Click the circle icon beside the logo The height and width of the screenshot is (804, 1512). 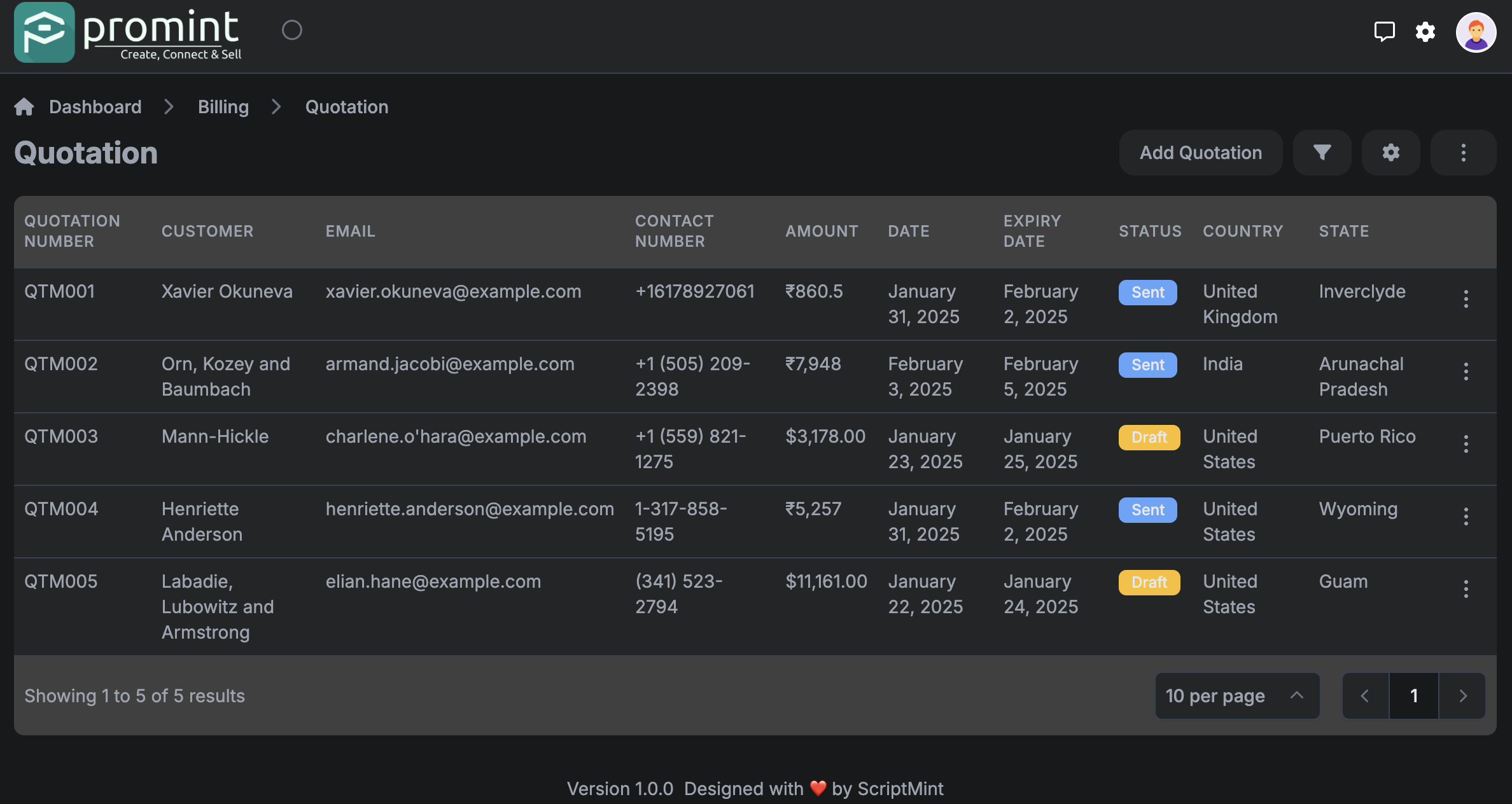[x=292, y=30]
